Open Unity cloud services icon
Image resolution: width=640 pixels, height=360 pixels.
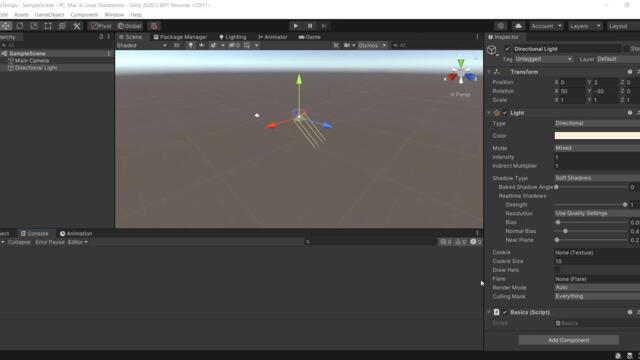click(x=518, y=26)
